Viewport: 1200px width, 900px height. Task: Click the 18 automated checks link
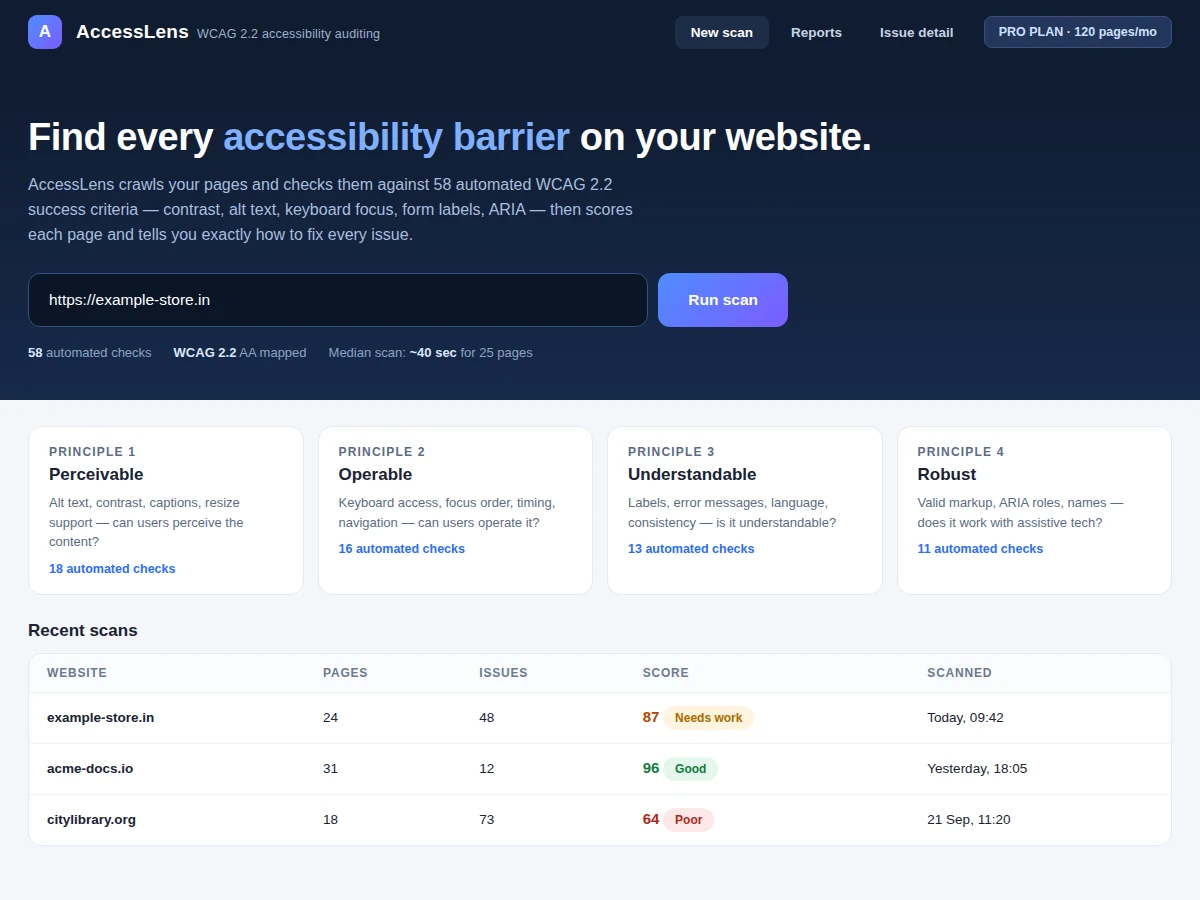coord(112,568)
